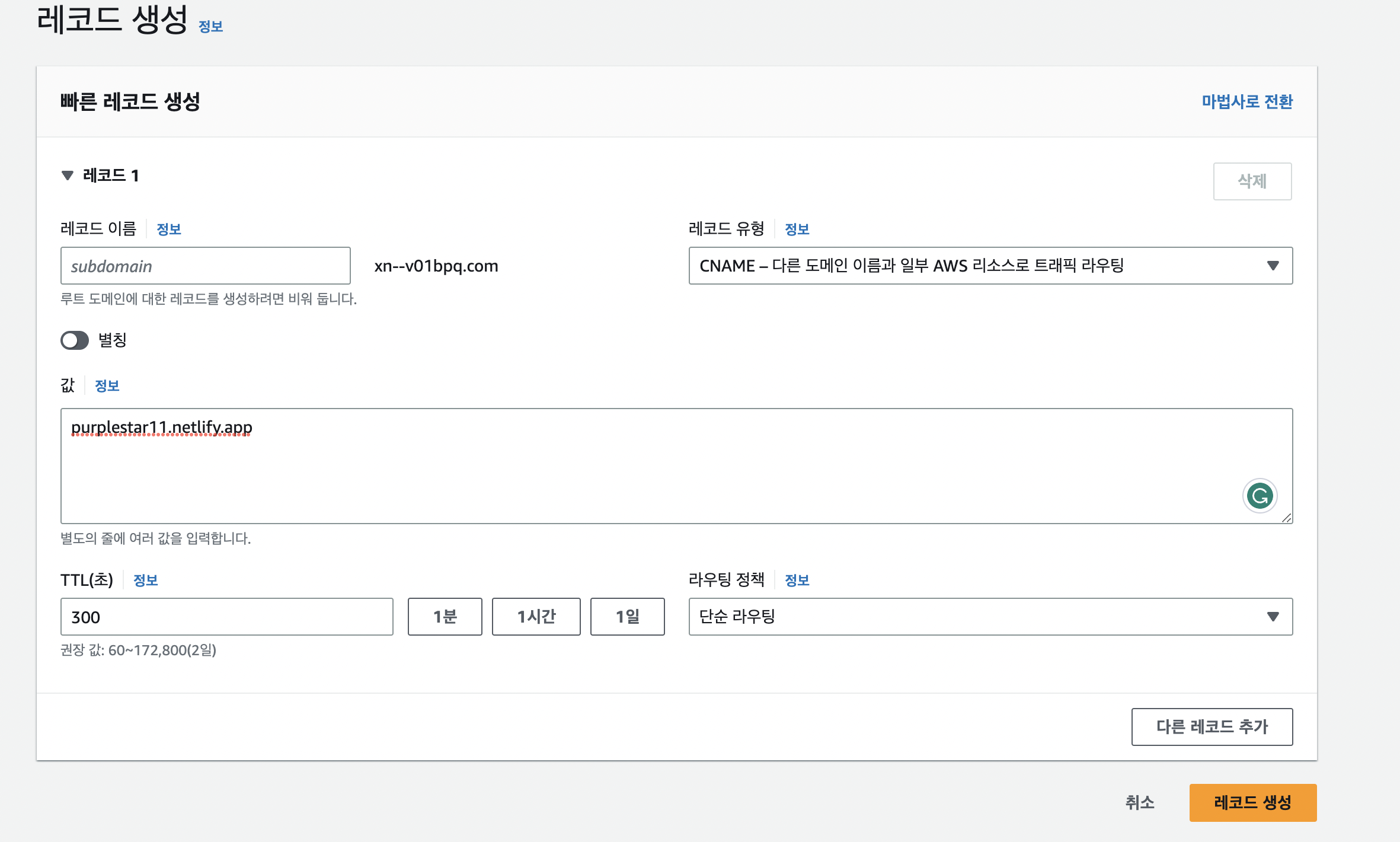
Task: Click the subdomain record name field
Action: [205, 266]
